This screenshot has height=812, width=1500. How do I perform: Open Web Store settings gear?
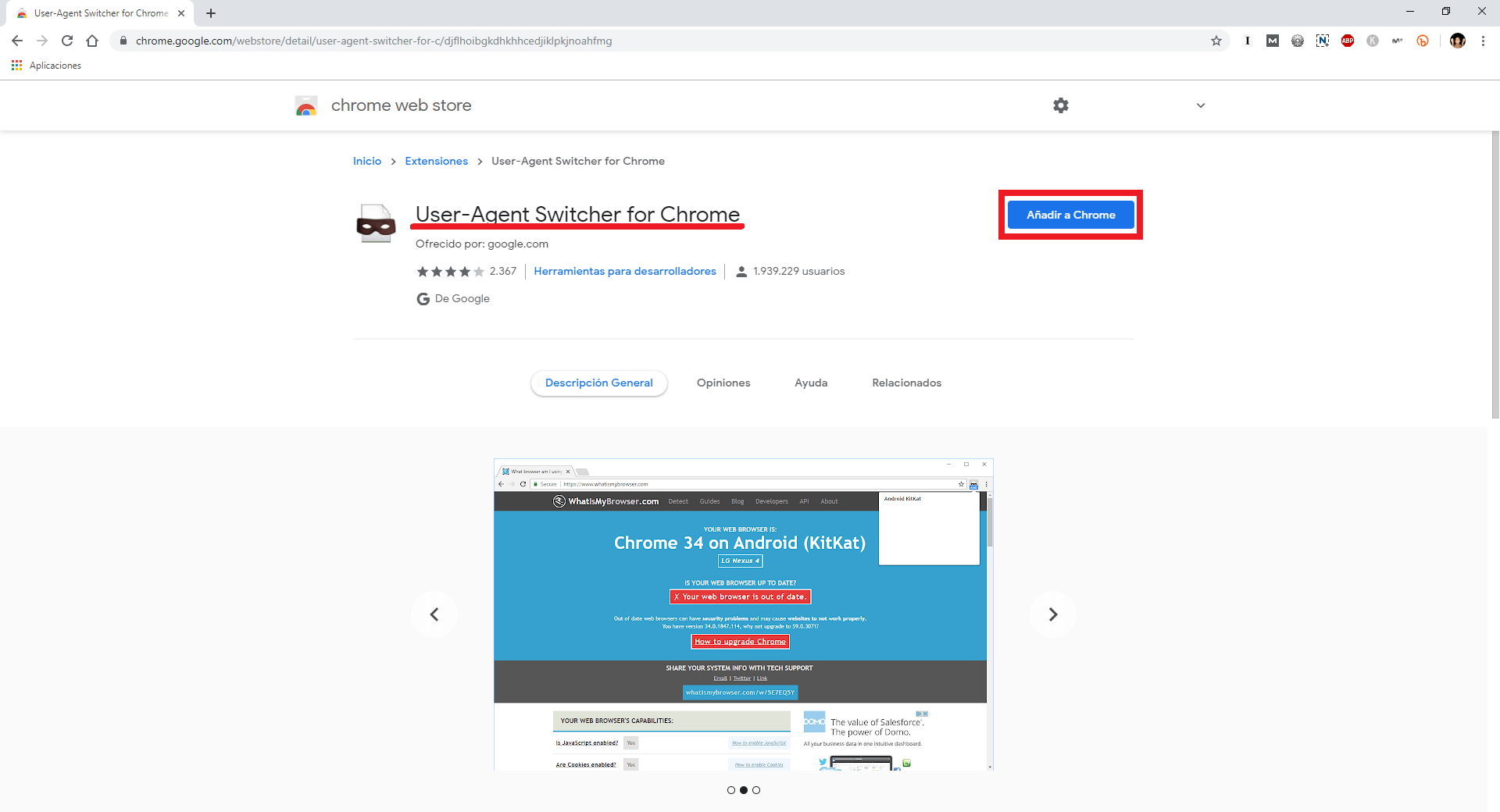[x=1061, y=105]
